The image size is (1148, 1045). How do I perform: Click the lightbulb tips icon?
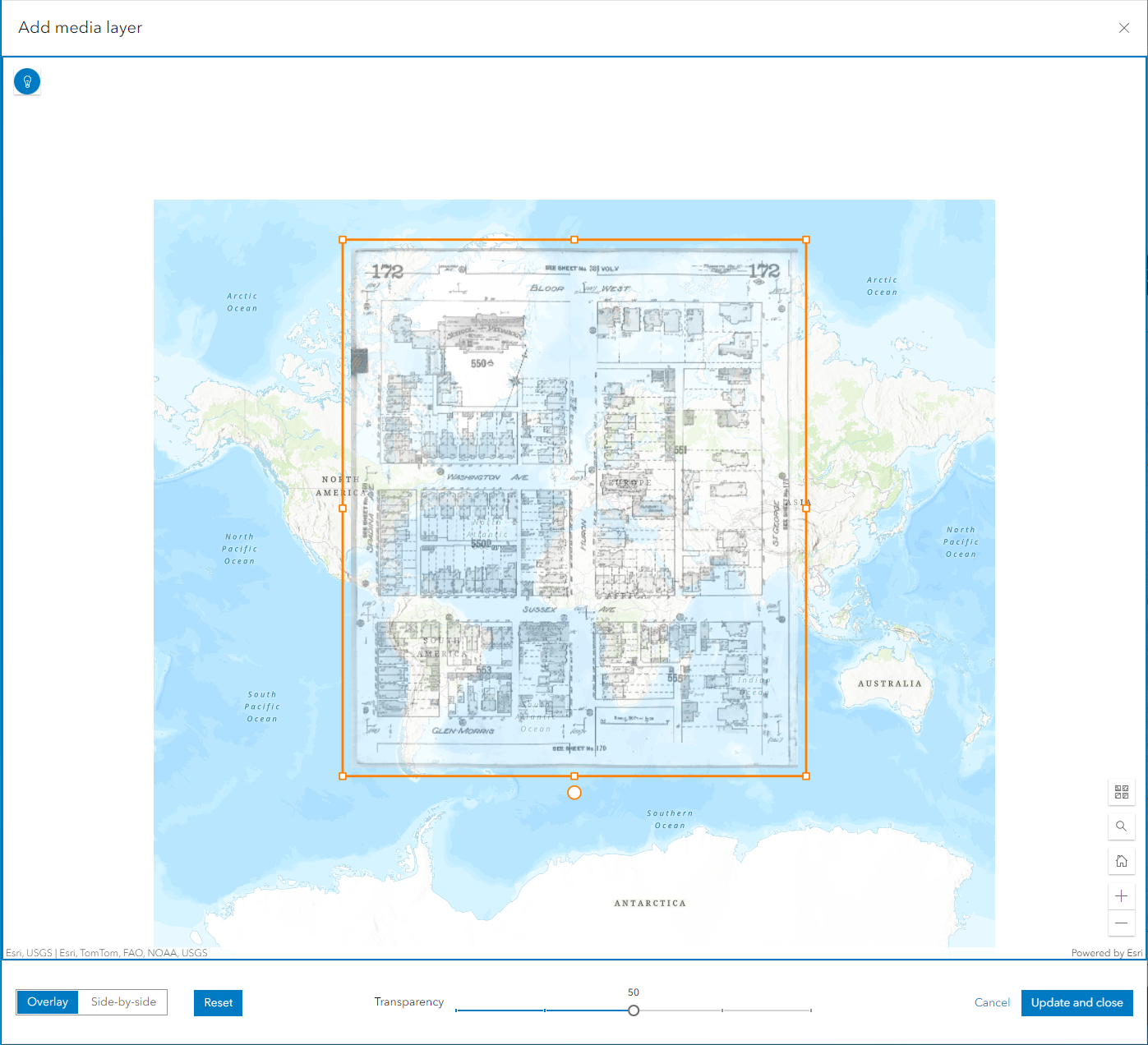[27, 81]
